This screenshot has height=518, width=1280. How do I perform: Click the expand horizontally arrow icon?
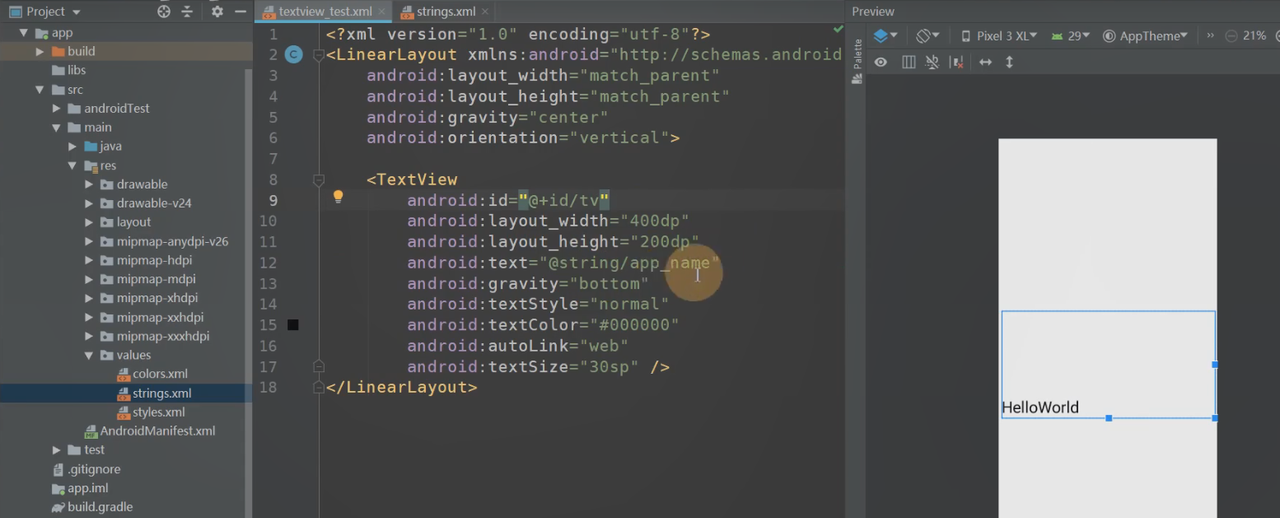pyautogui.click(x=985, y=62)
